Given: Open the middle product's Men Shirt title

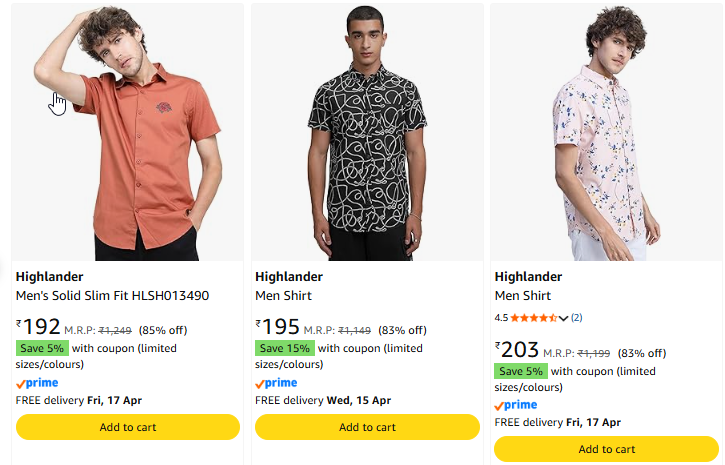Looking at the screenshot, I should pos(283,296).
